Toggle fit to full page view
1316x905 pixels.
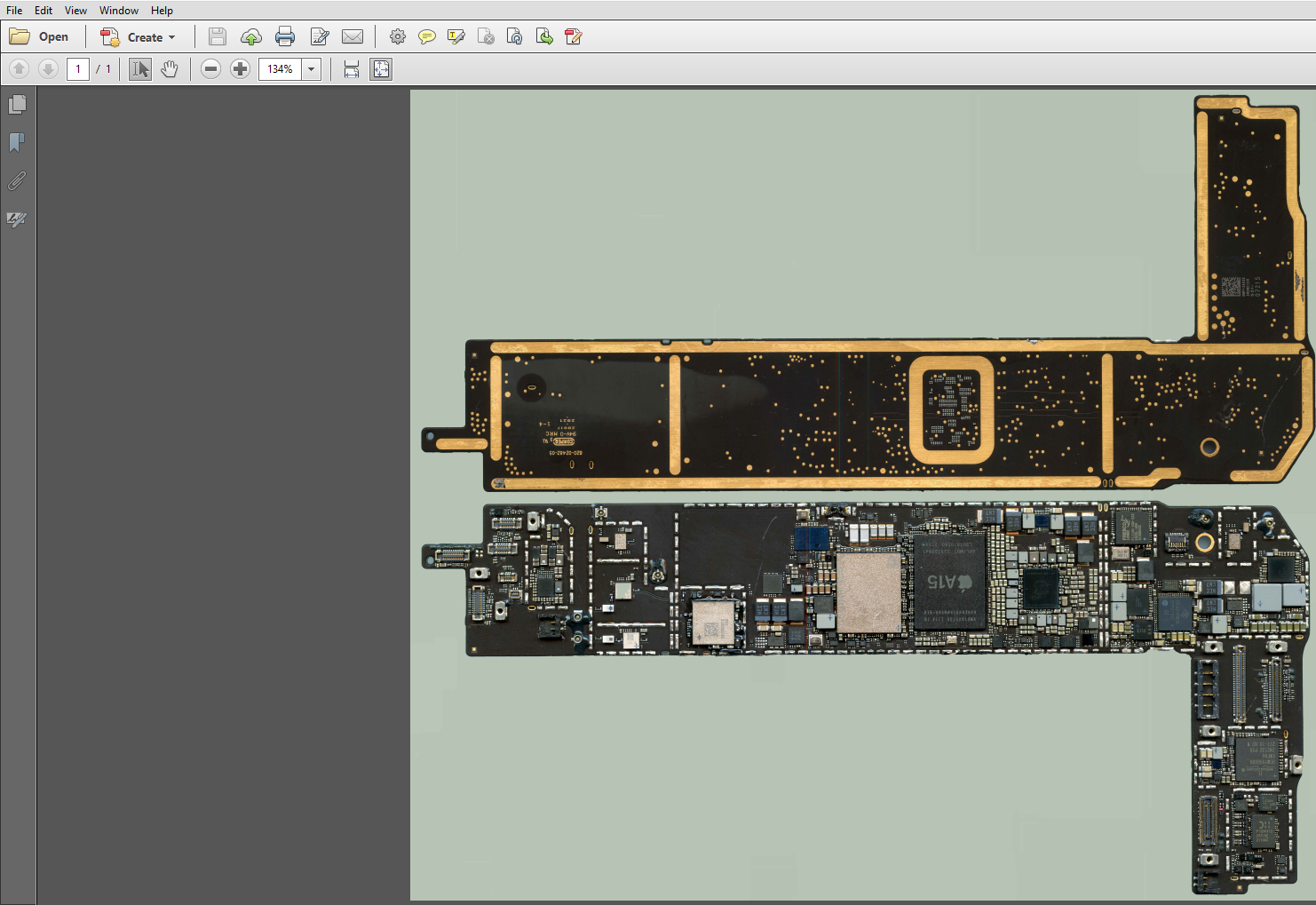[381, 69]
